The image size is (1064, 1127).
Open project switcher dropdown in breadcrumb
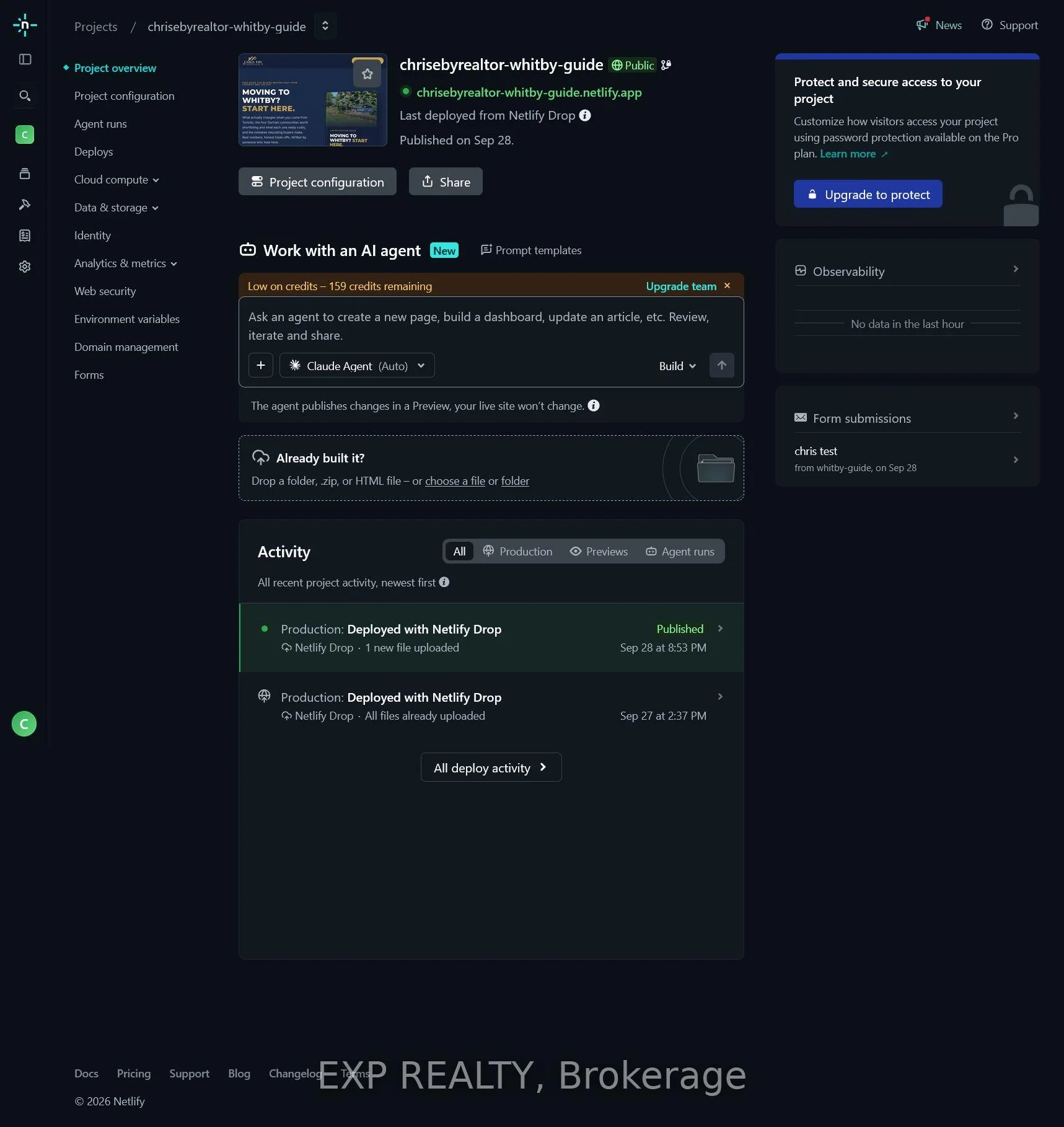[325, 26]
